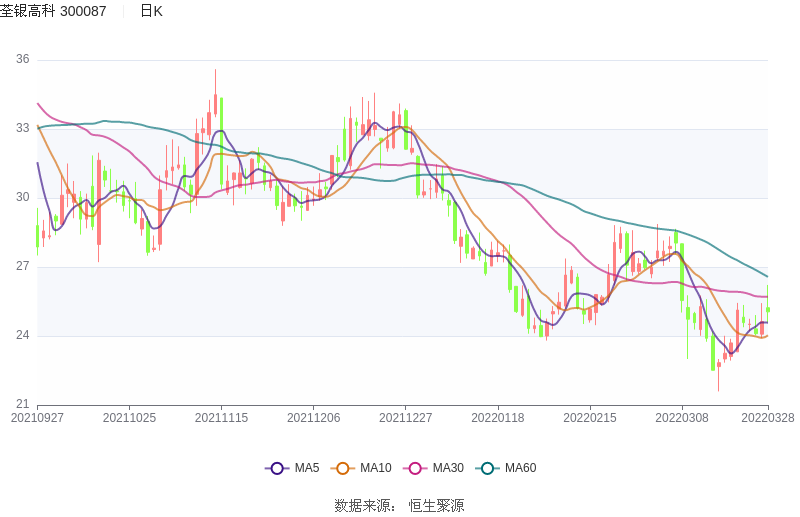The width and height of the screenshot is (800, 517).
Task: Click the 21 price label on the y-axis
Action: point(22,404)
